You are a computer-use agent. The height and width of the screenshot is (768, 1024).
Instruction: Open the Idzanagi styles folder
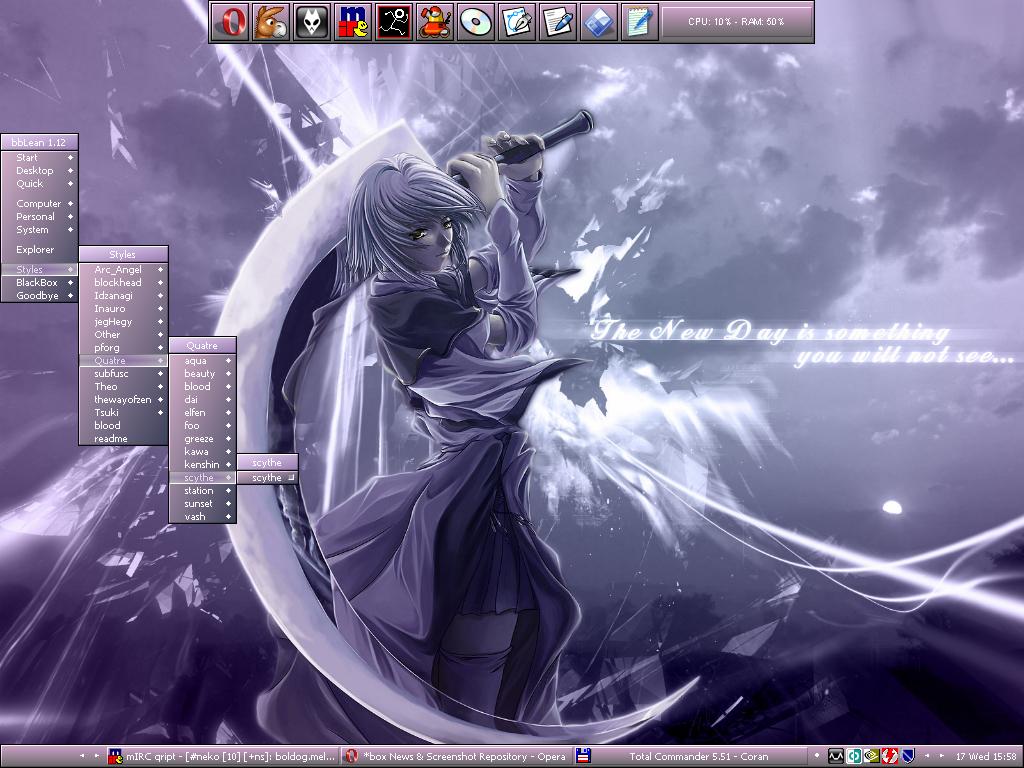(x=123, y=296)
